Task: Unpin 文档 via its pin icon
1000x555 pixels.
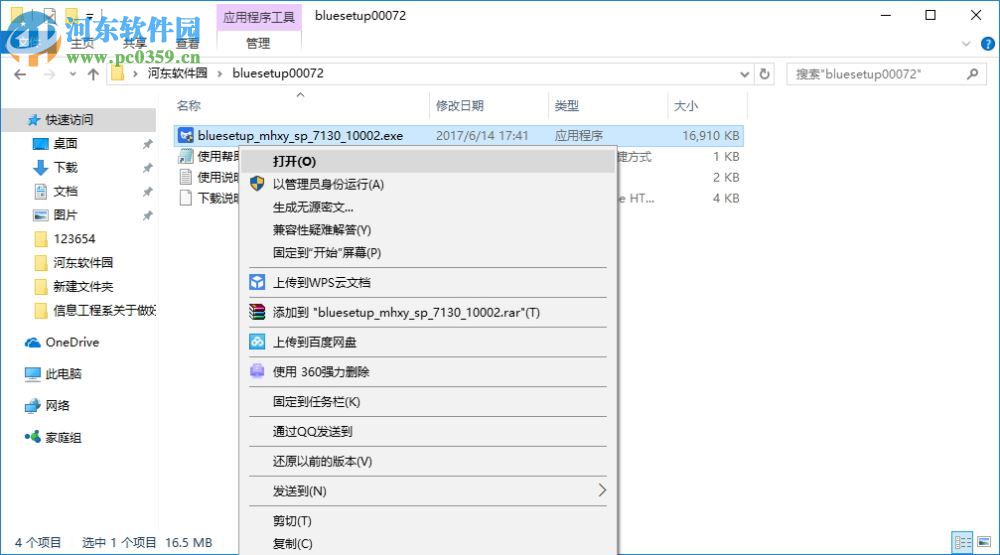Action: pos(147,192)
